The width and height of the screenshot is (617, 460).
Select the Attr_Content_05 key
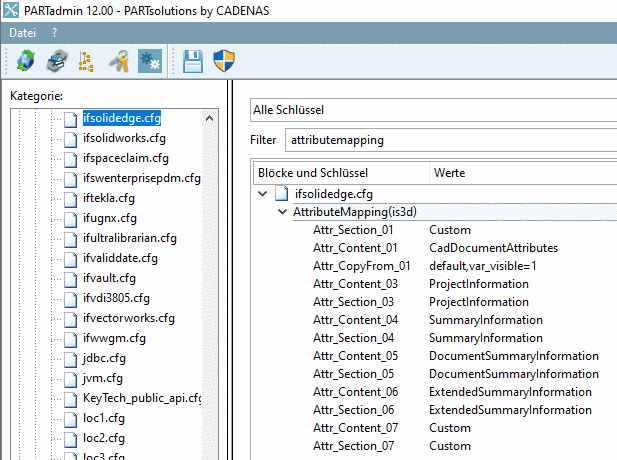[x=355, y=356]
